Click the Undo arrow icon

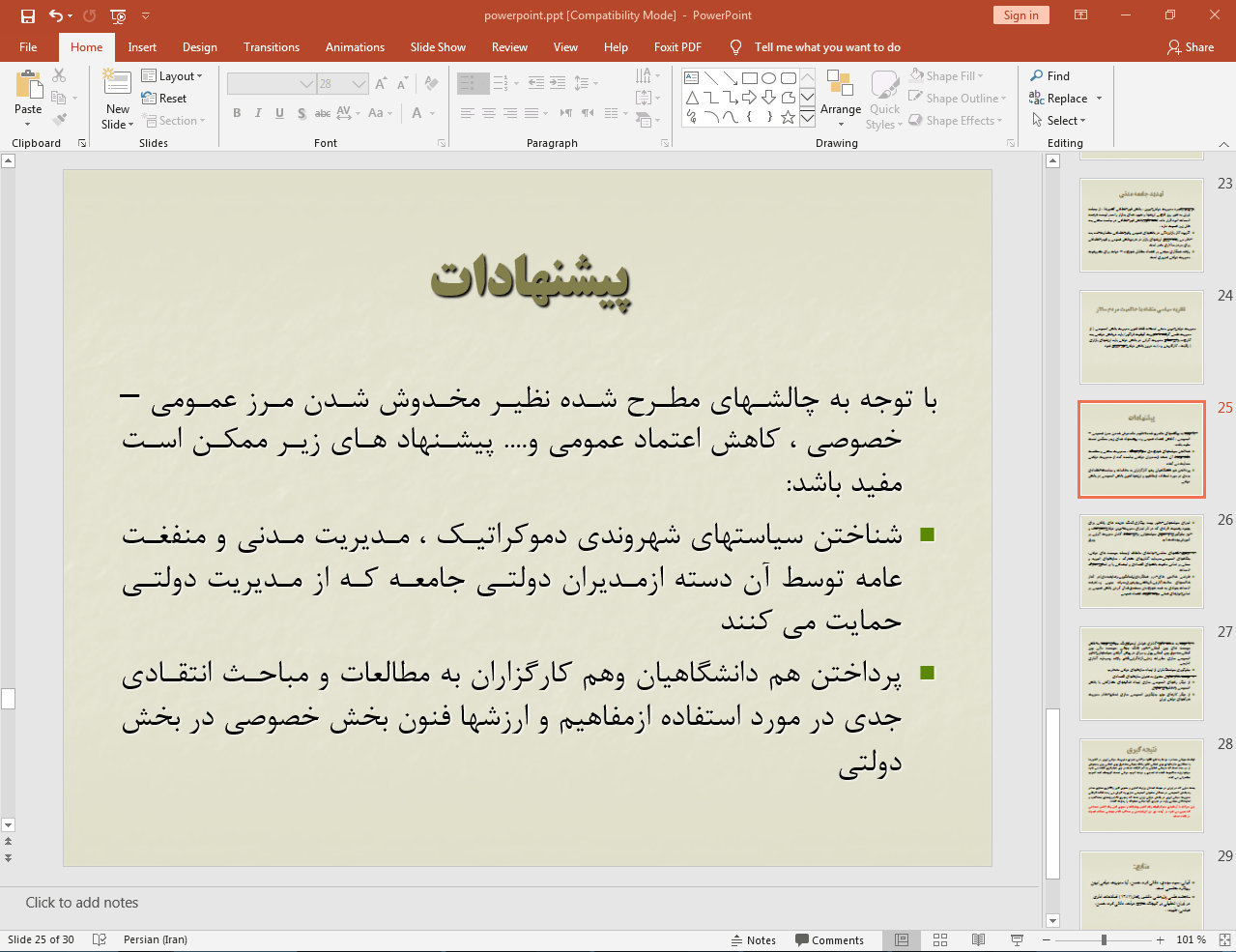(56, 15)
